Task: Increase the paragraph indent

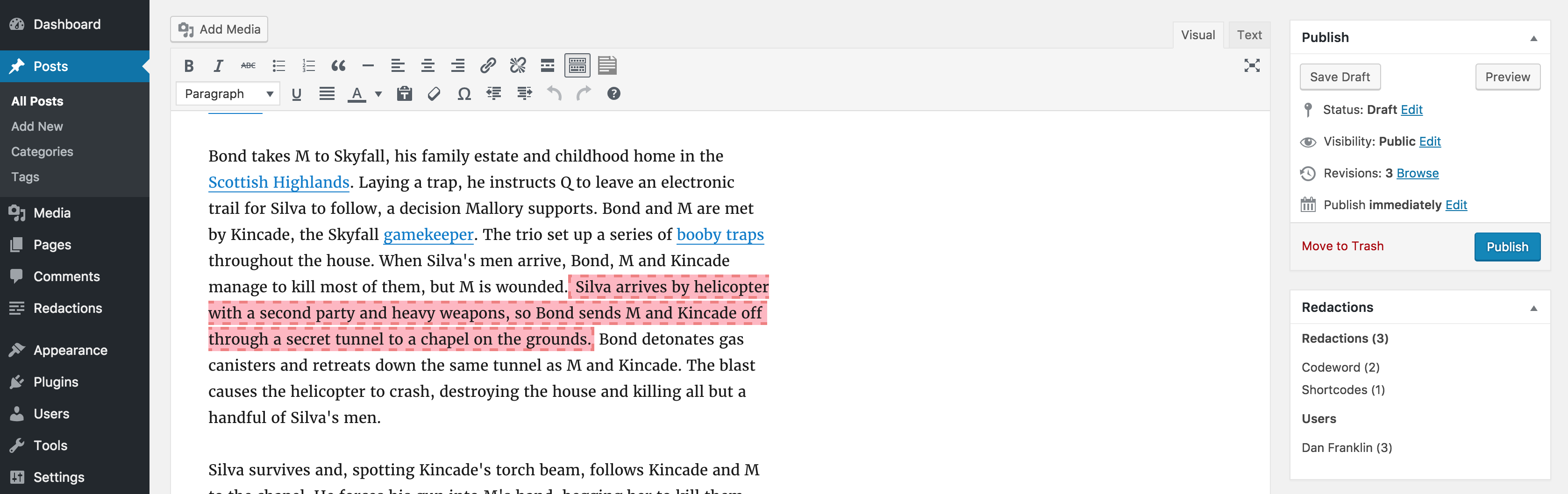Action: (x=524, y=94)
